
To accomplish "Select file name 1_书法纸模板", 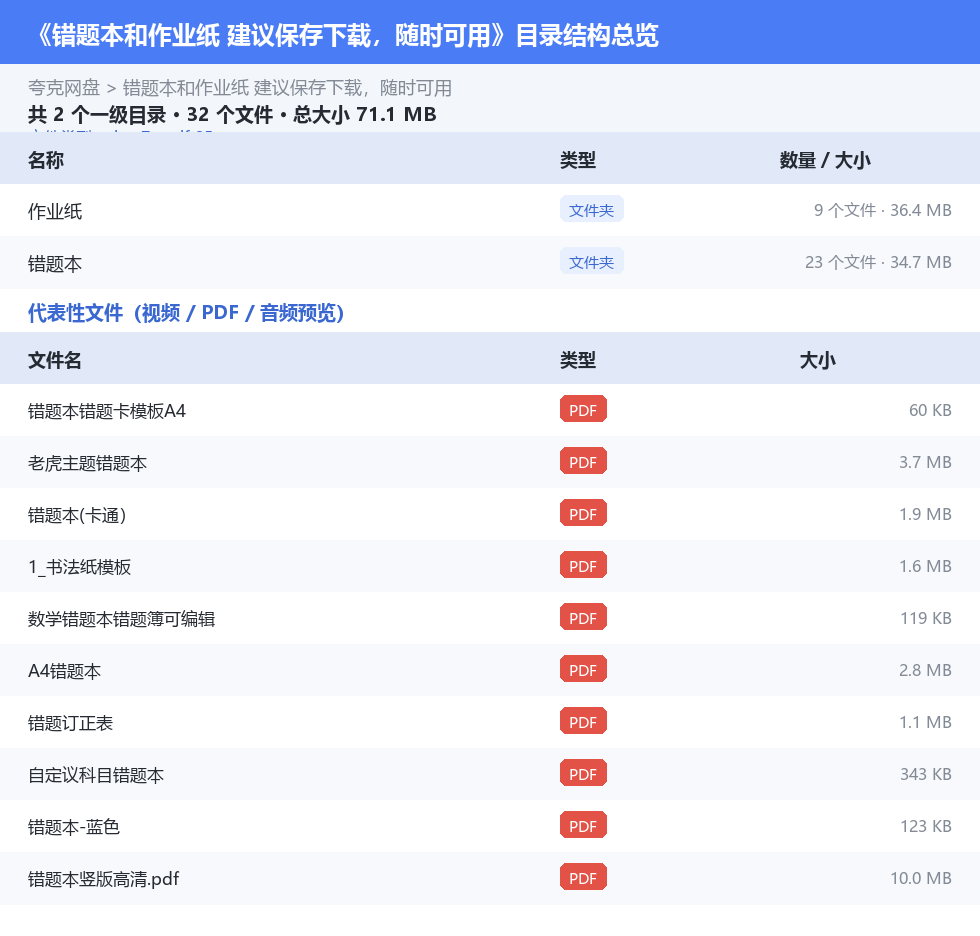I will (79, 567).
